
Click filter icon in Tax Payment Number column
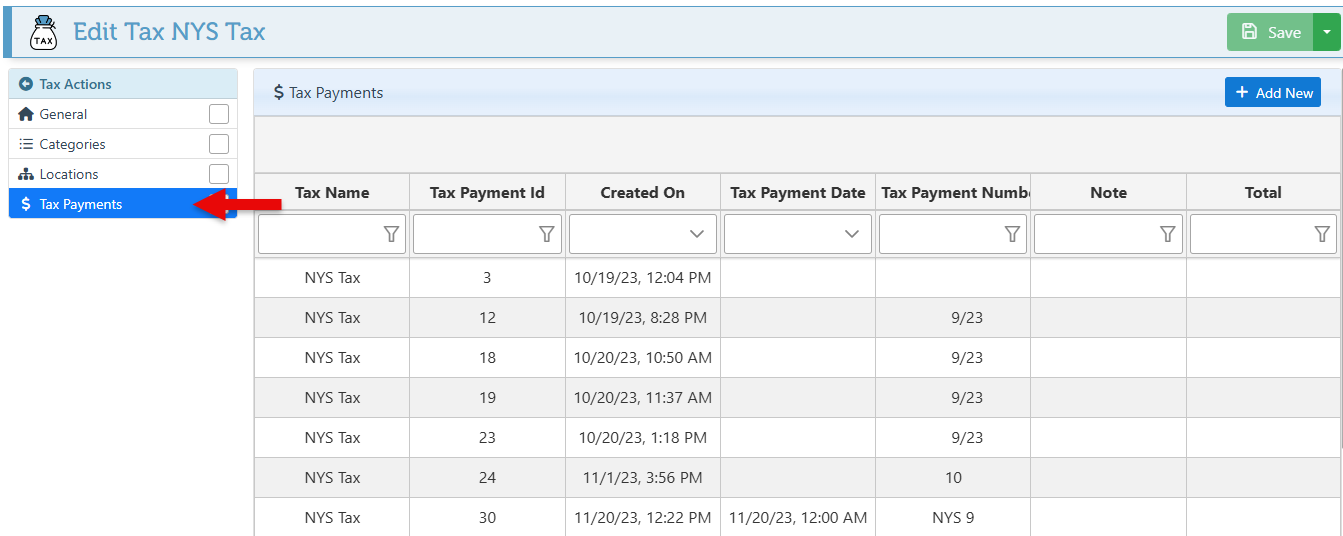[1012, 234]
